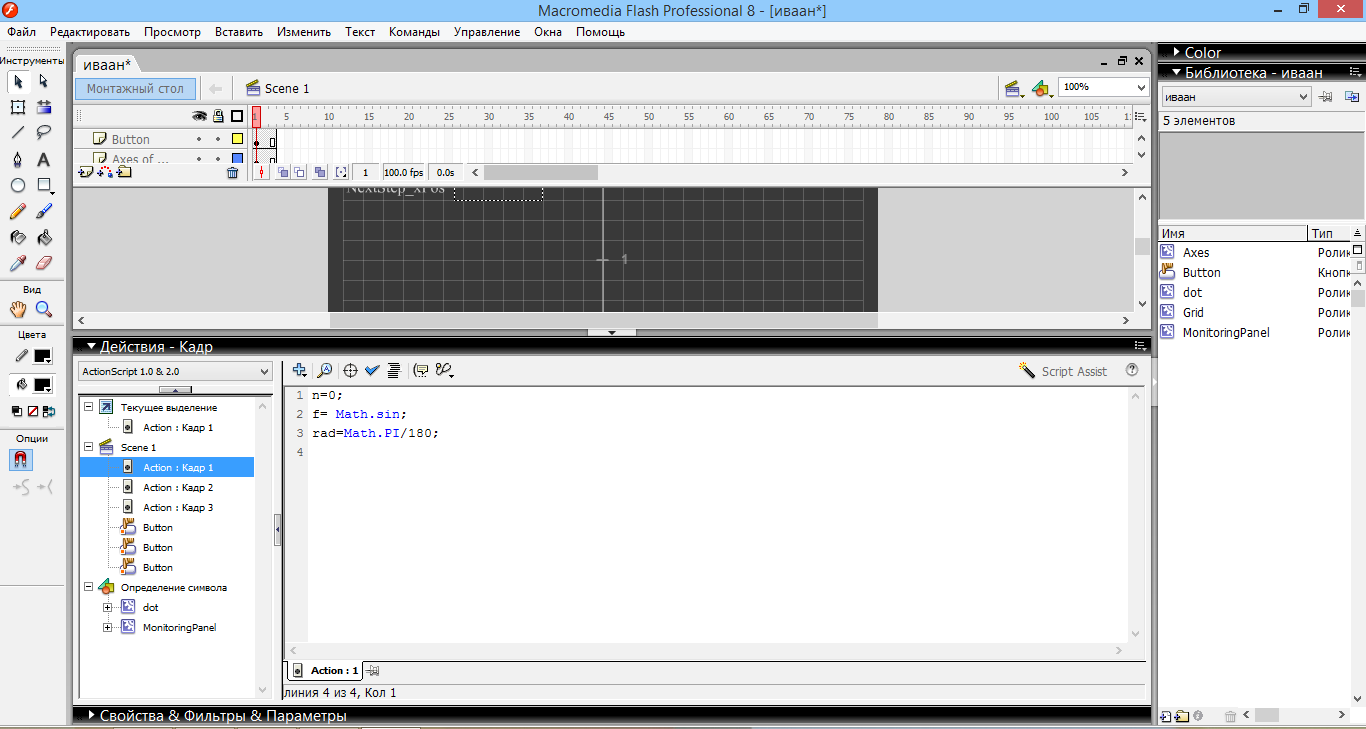Check script syntax with checkmark icon

tap(372, 370)
